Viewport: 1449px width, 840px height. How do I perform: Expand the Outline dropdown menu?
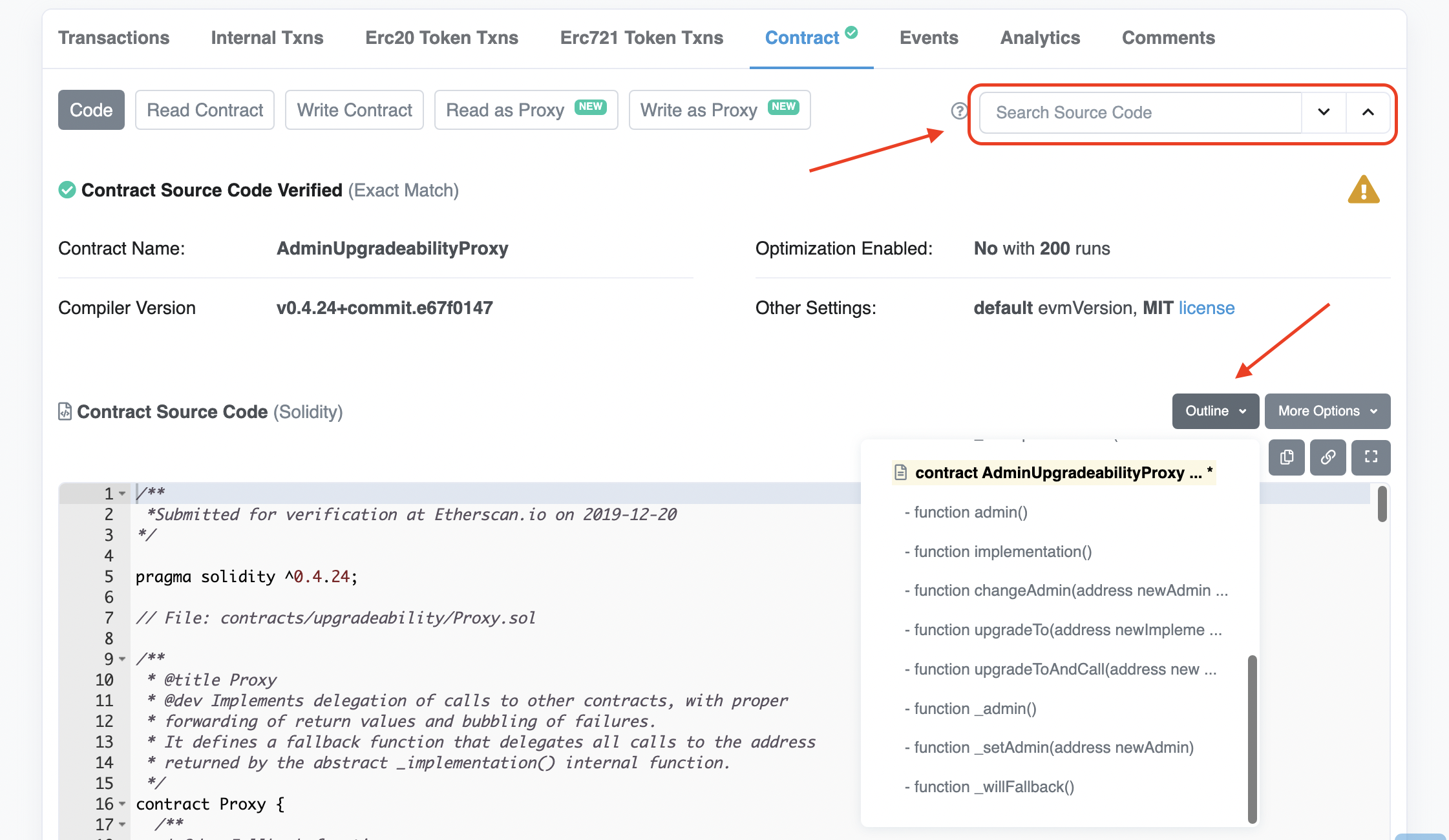[x=1213, y=411]
